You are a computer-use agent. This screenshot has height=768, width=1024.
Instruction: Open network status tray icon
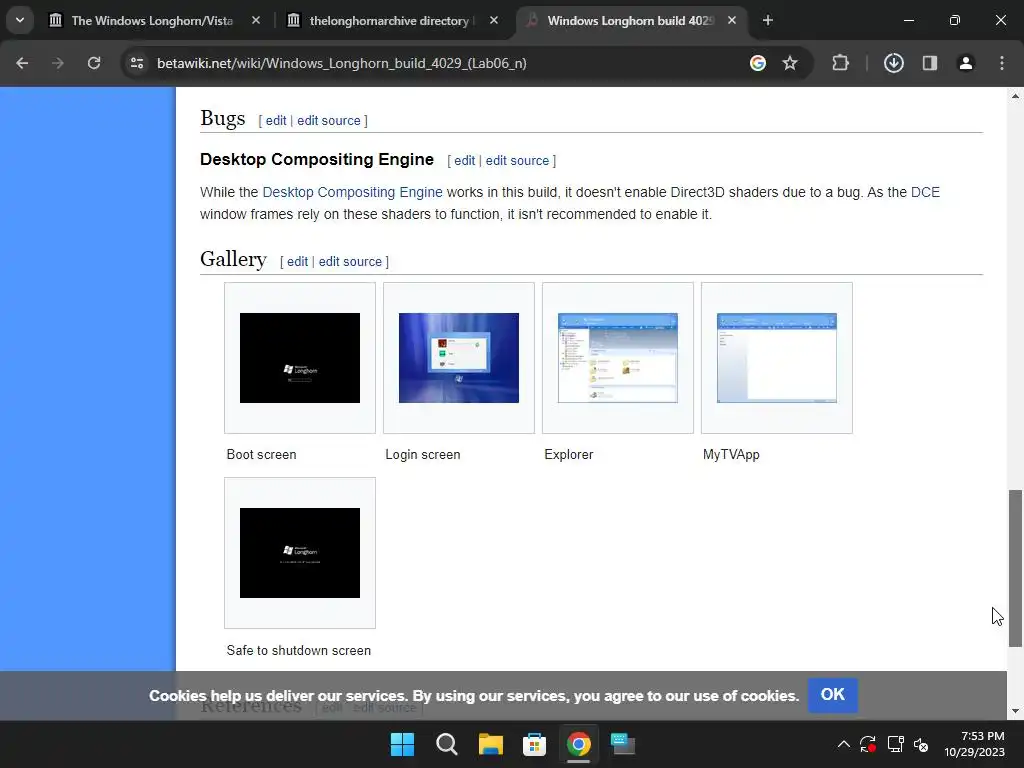(895, 744)
